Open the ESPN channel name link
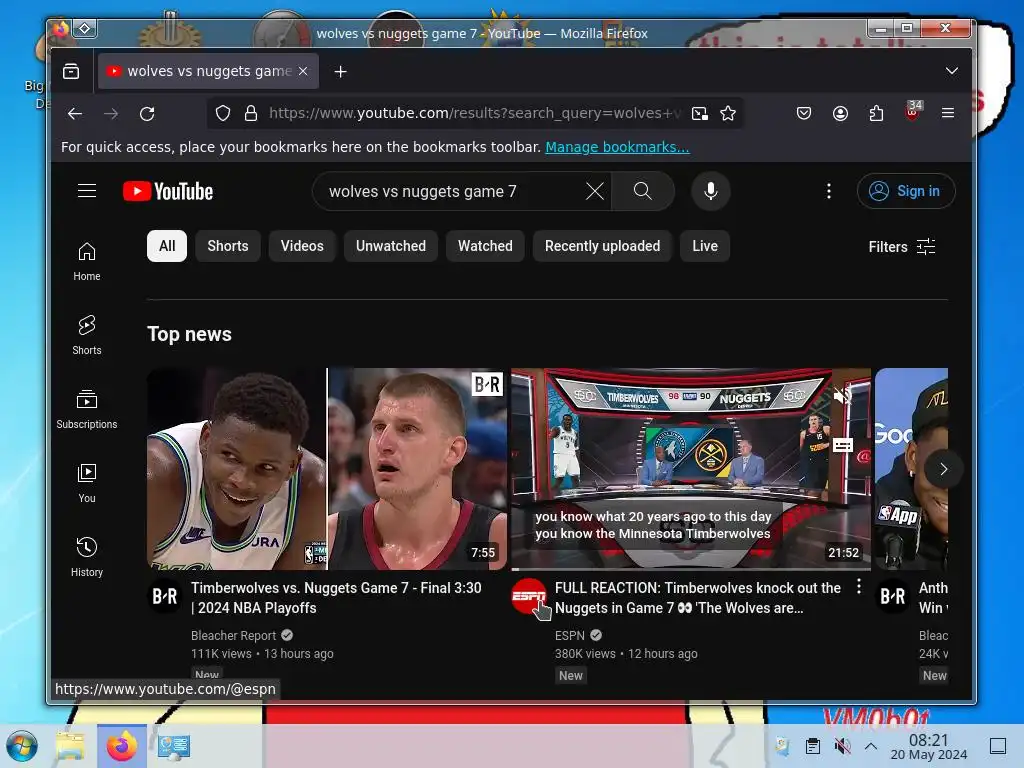 point(569,635)
